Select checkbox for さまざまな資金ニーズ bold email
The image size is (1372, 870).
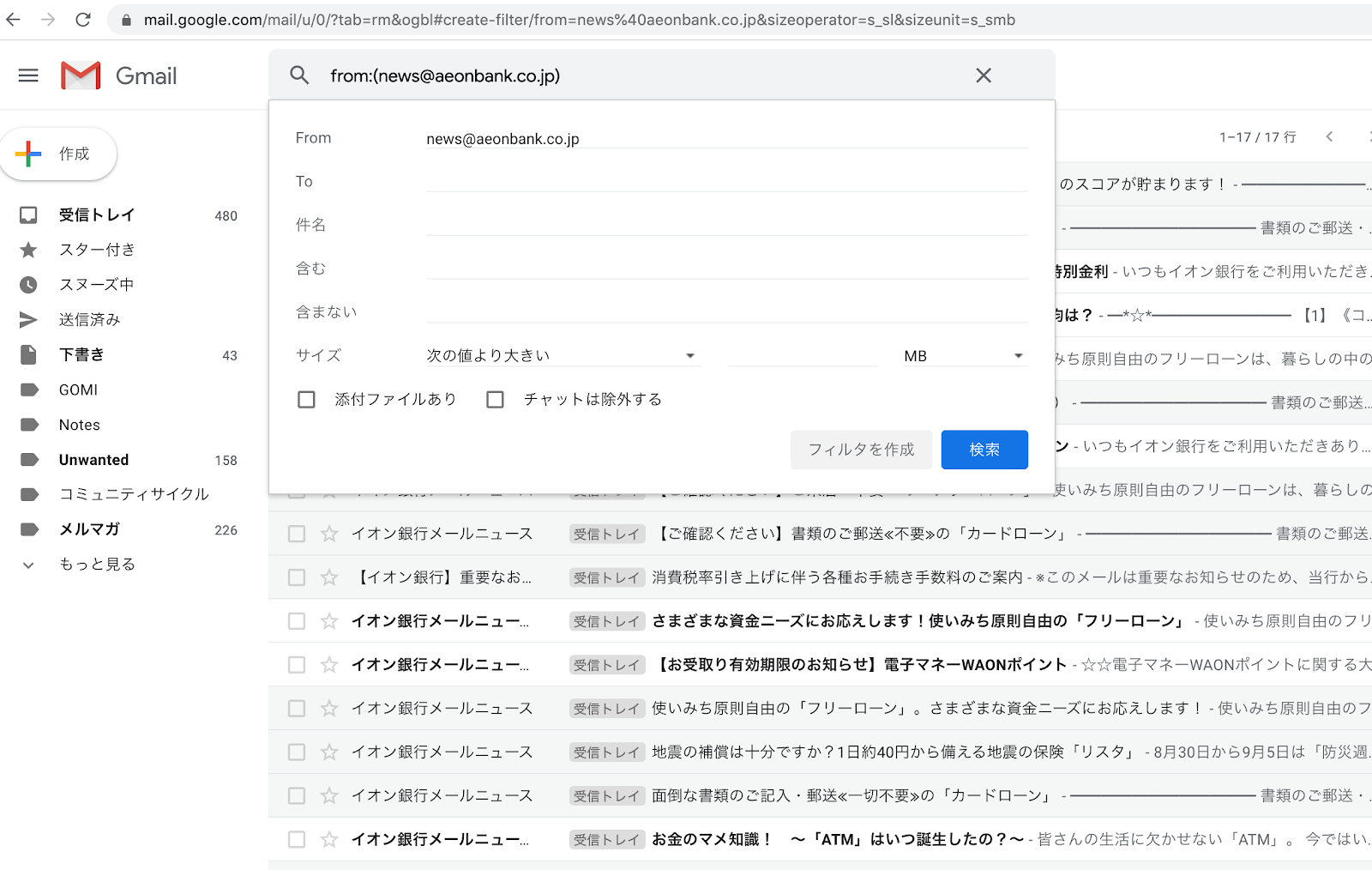[297, 621]
